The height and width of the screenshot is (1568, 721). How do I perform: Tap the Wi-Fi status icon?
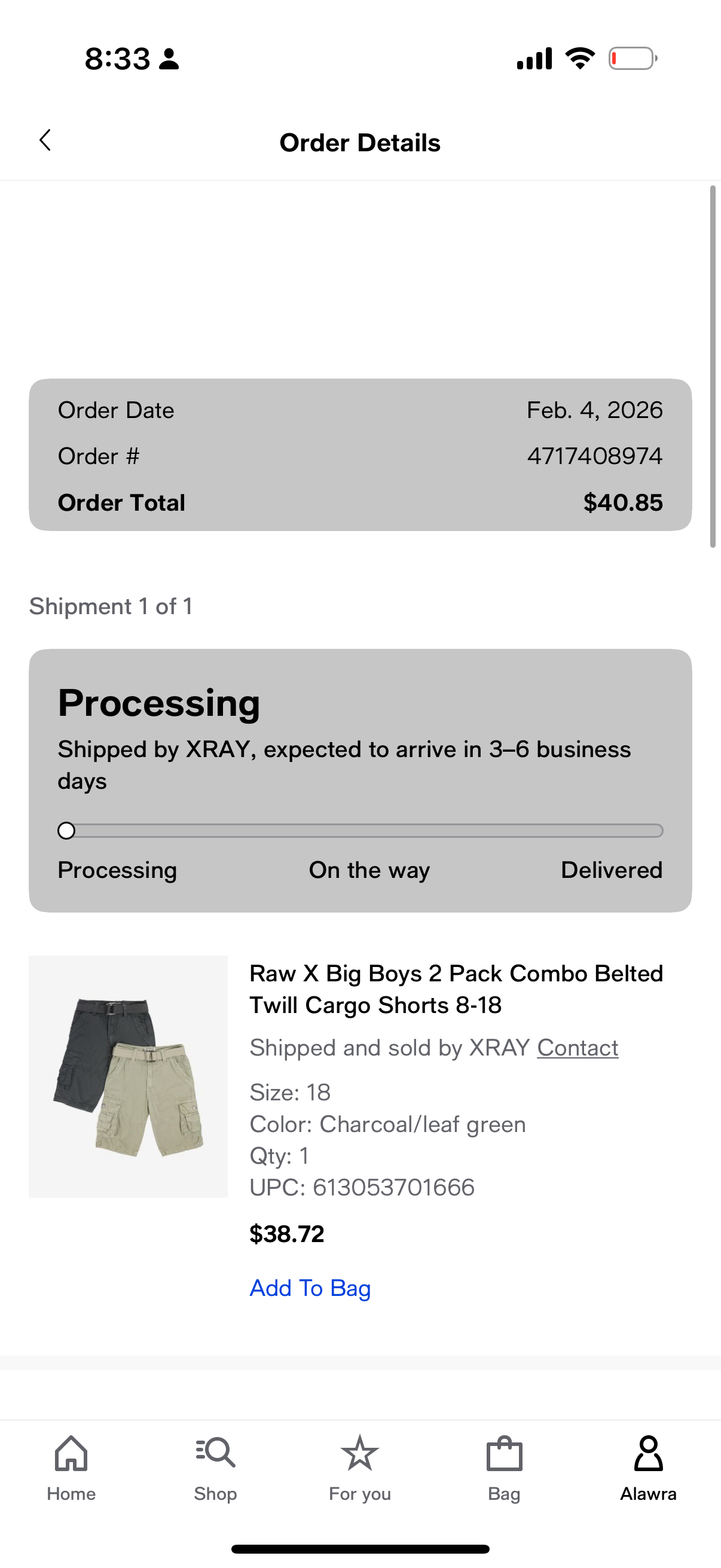(x=580, y=59)
